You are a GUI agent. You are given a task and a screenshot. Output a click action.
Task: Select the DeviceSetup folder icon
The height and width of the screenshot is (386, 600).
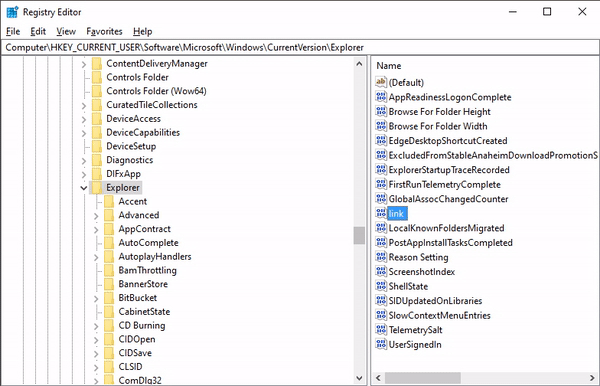[97, 146]
